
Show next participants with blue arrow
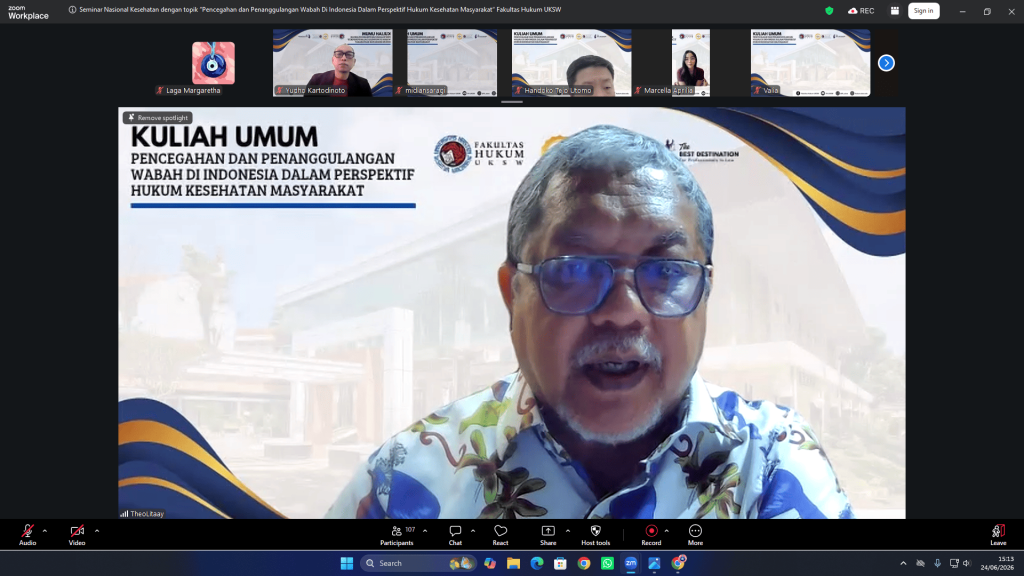pos(886,63)
